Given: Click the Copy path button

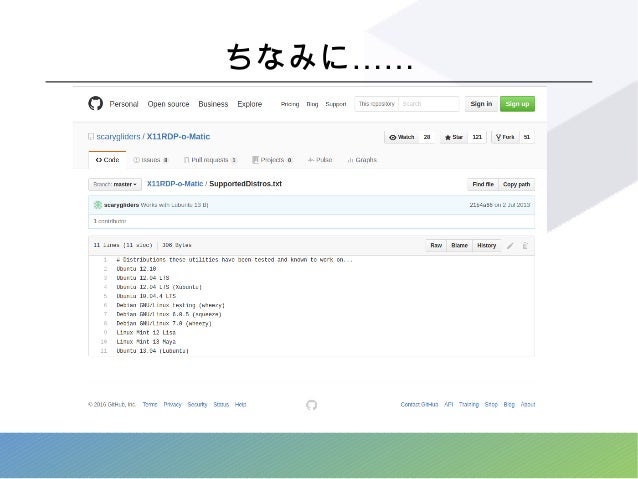Looking at the screenshot, I should tap(516, 184).
